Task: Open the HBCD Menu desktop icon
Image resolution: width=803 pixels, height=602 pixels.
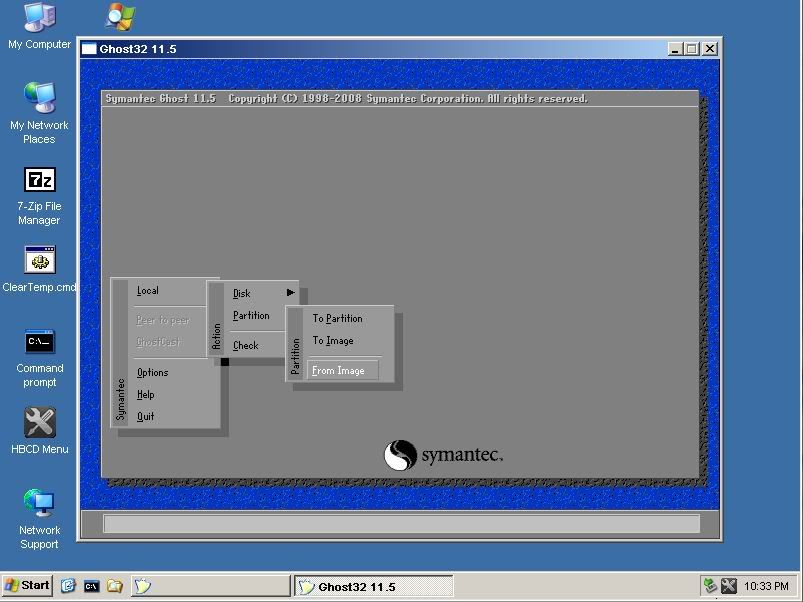Action: coord(39,431)
